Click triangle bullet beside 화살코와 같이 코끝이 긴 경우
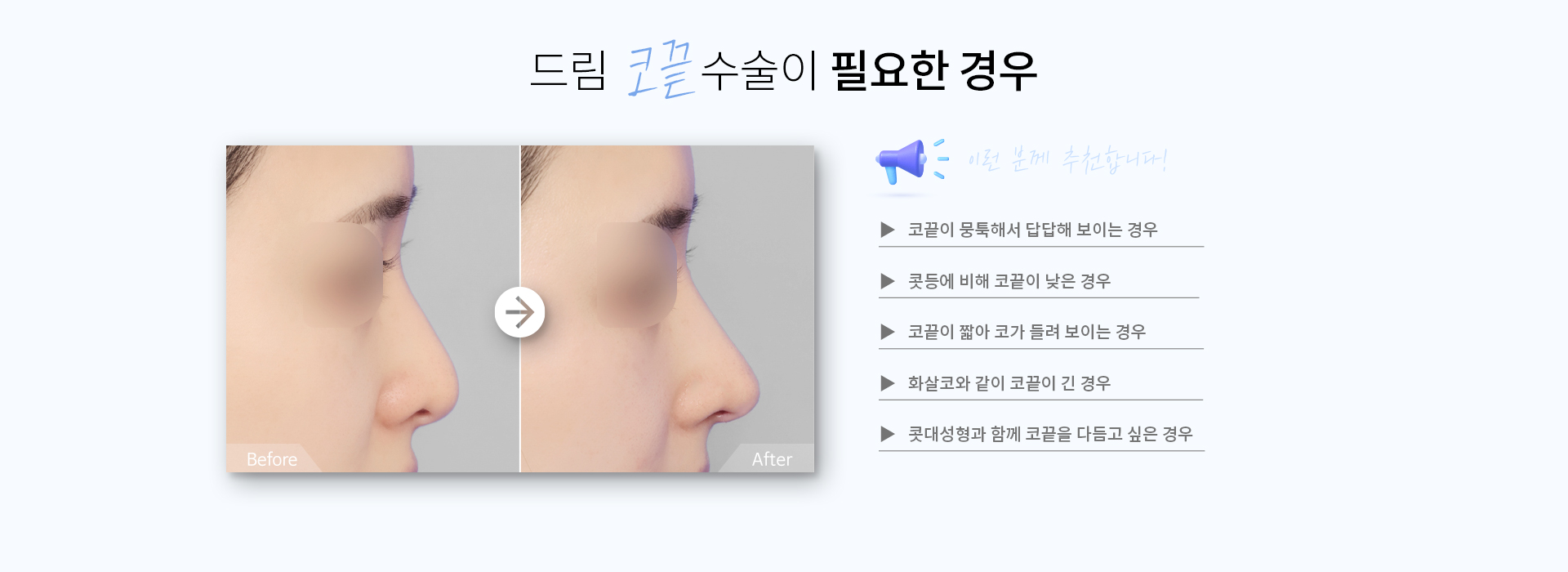 point(888,383)
